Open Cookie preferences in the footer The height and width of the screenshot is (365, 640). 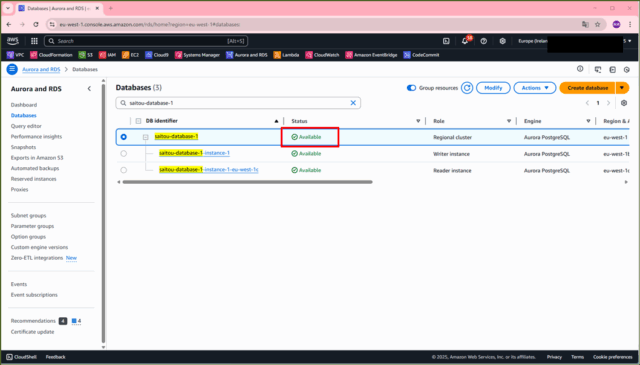612,357
